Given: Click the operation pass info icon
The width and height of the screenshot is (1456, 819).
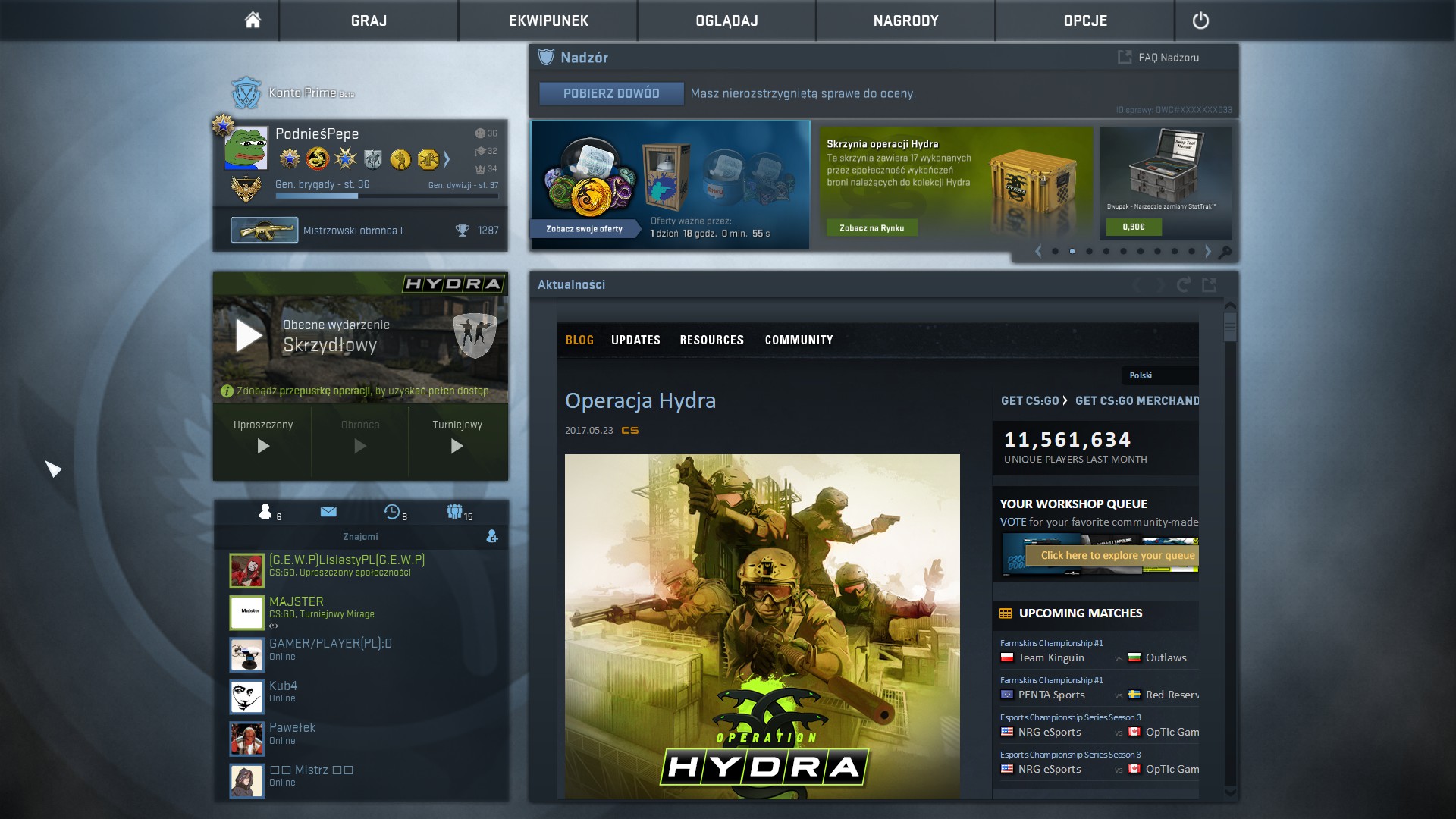Looking at the screenshot, I should click(227, 391).
